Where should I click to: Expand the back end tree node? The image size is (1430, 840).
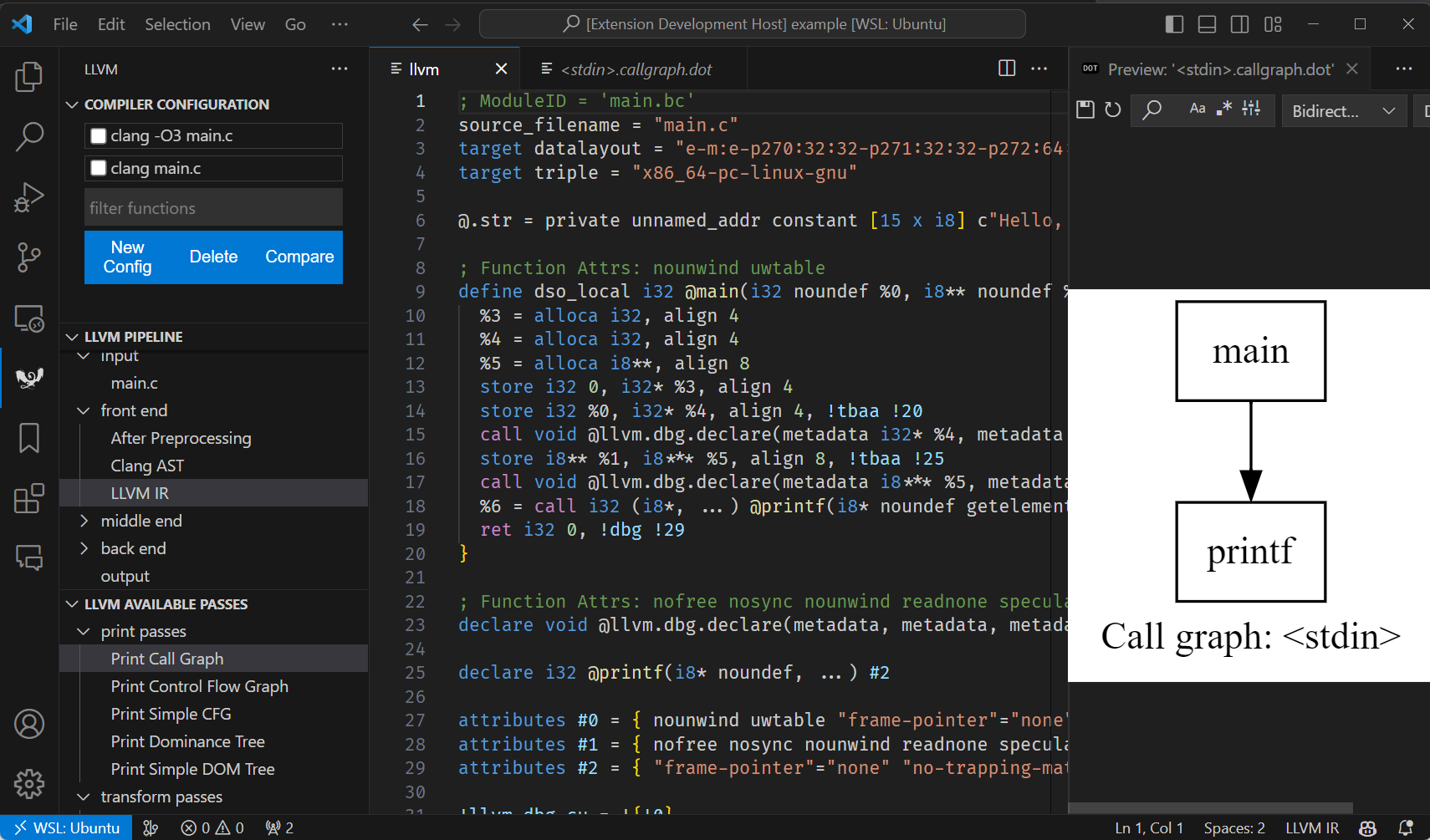point(84,548)
